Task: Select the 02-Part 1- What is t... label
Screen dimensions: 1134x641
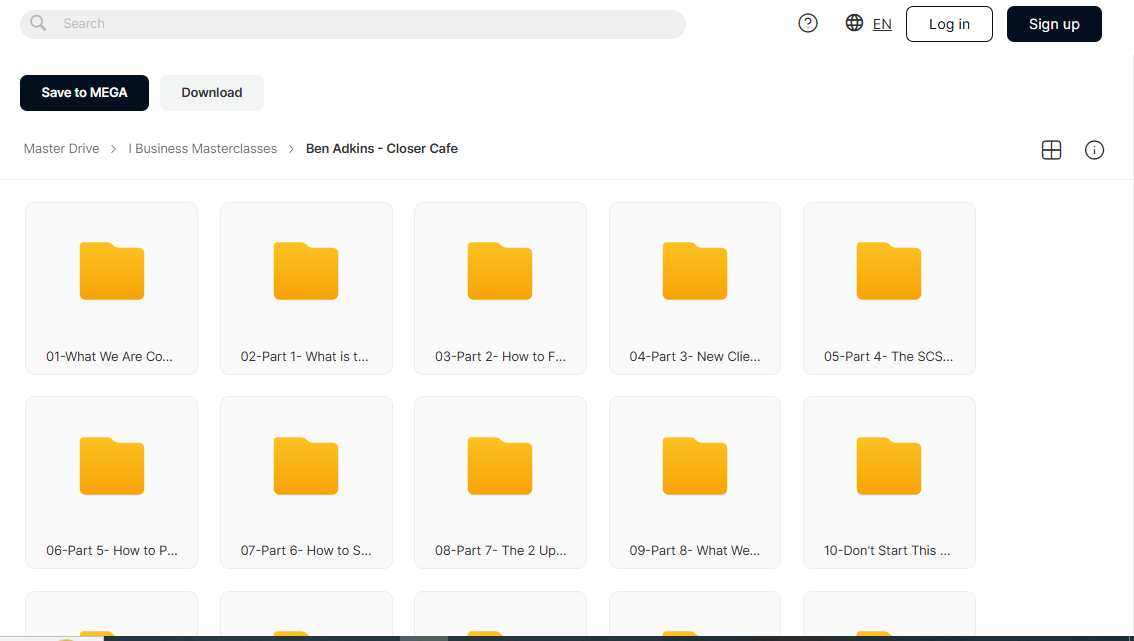Action: click(304, 357)
